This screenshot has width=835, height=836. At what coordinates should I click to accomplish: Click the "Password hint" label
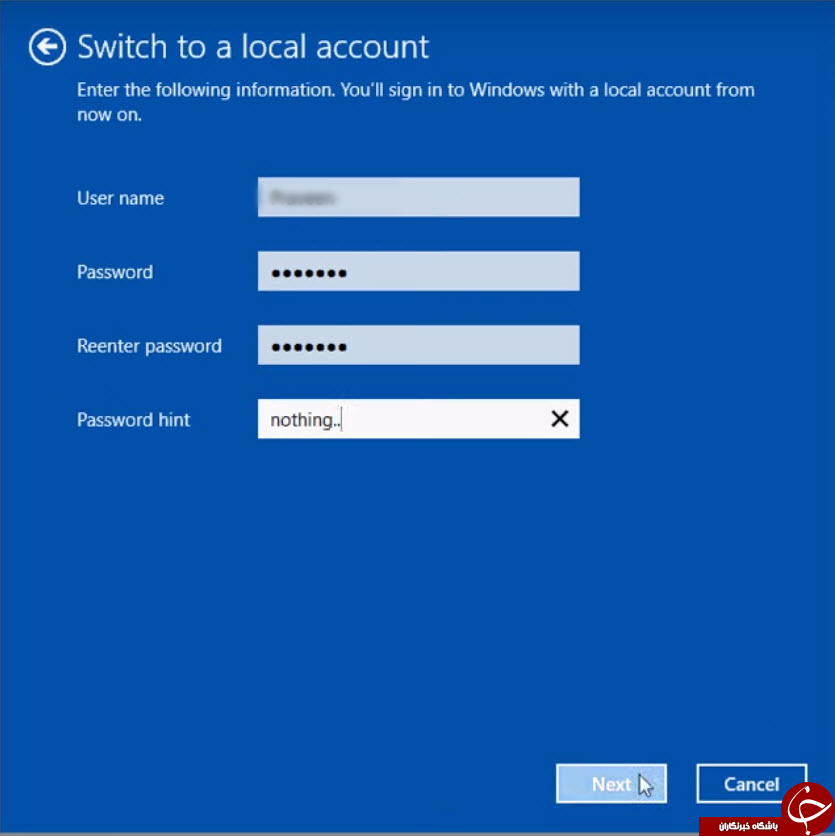click(x=133, y=420)
